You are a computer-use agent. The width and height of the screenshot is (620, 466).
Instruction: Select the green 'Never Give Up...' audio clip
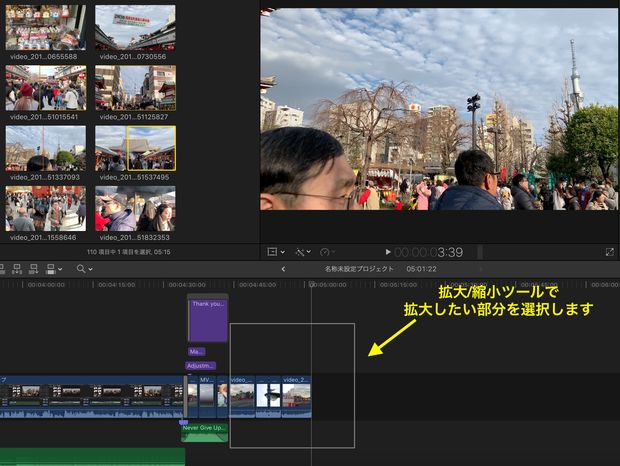click(204, 432)
